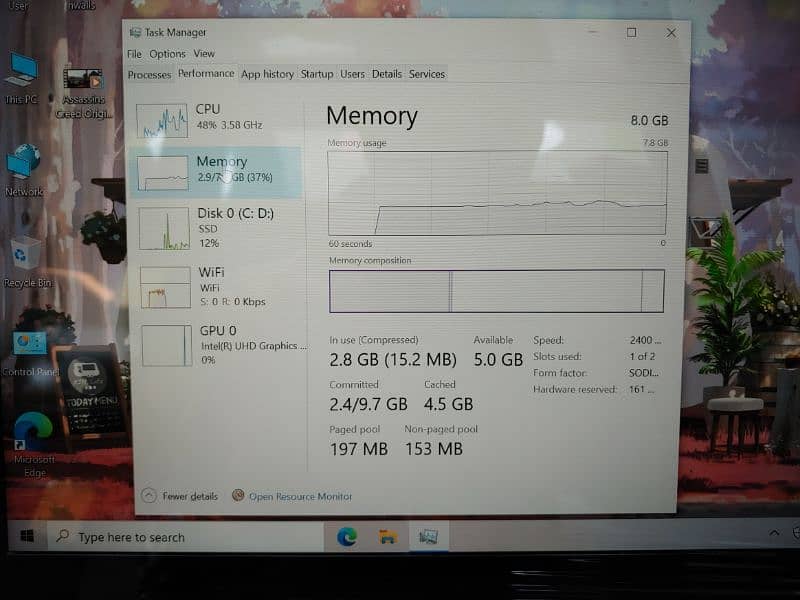Click the 8.0 GB total memory label

(x=649, y=120)
